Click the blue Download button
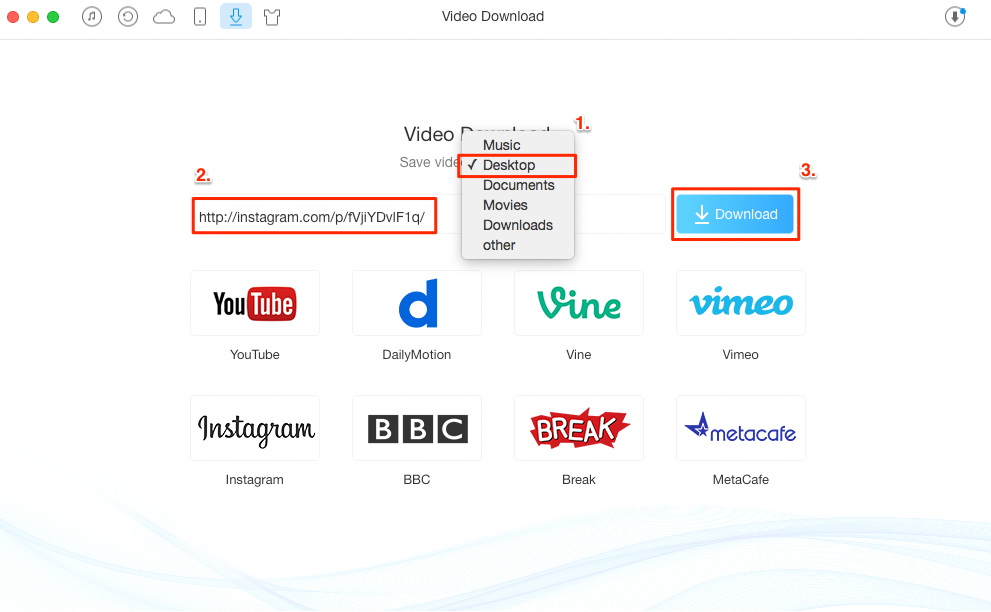The image size is (991, 612). pos(735,214)
